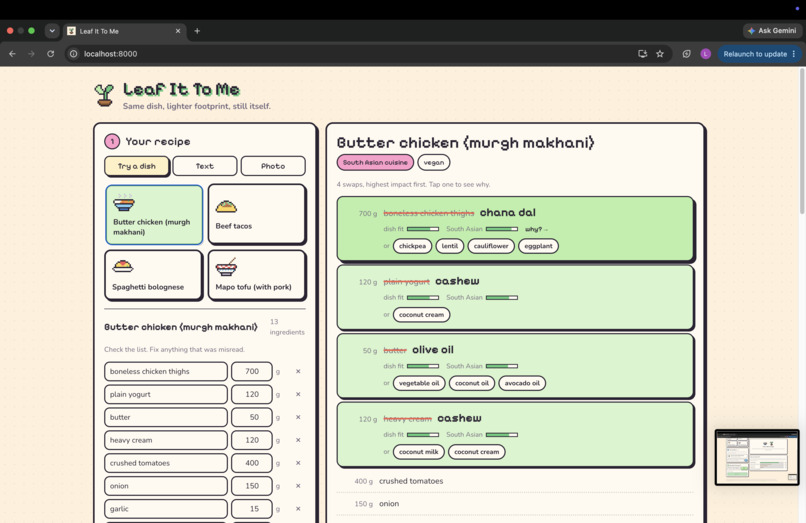Pick the vegetable oil alternative
Viewport: 806px width, 523px height.
pos(419,383)
